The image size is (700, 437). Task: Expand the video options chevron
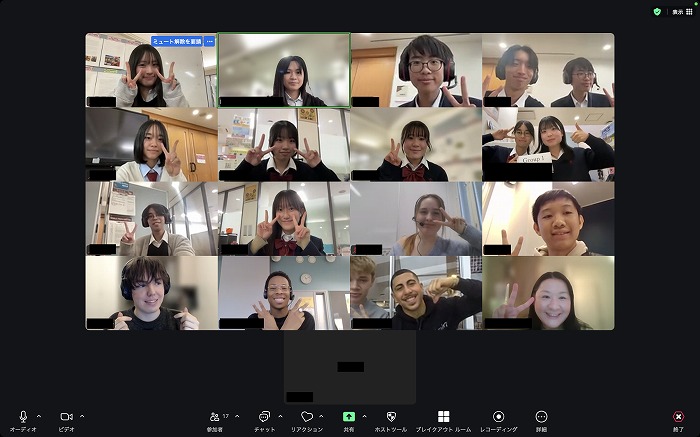[x=82, y=415]
